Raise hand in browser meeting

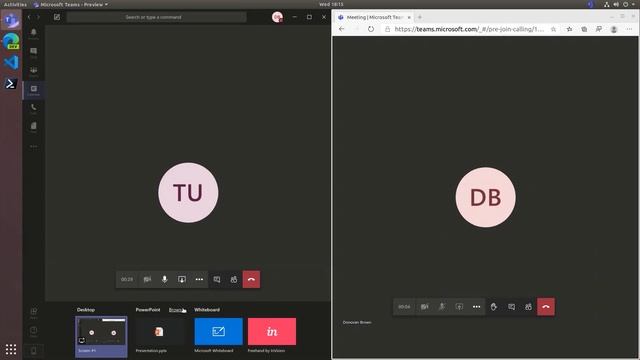[494, 307]
